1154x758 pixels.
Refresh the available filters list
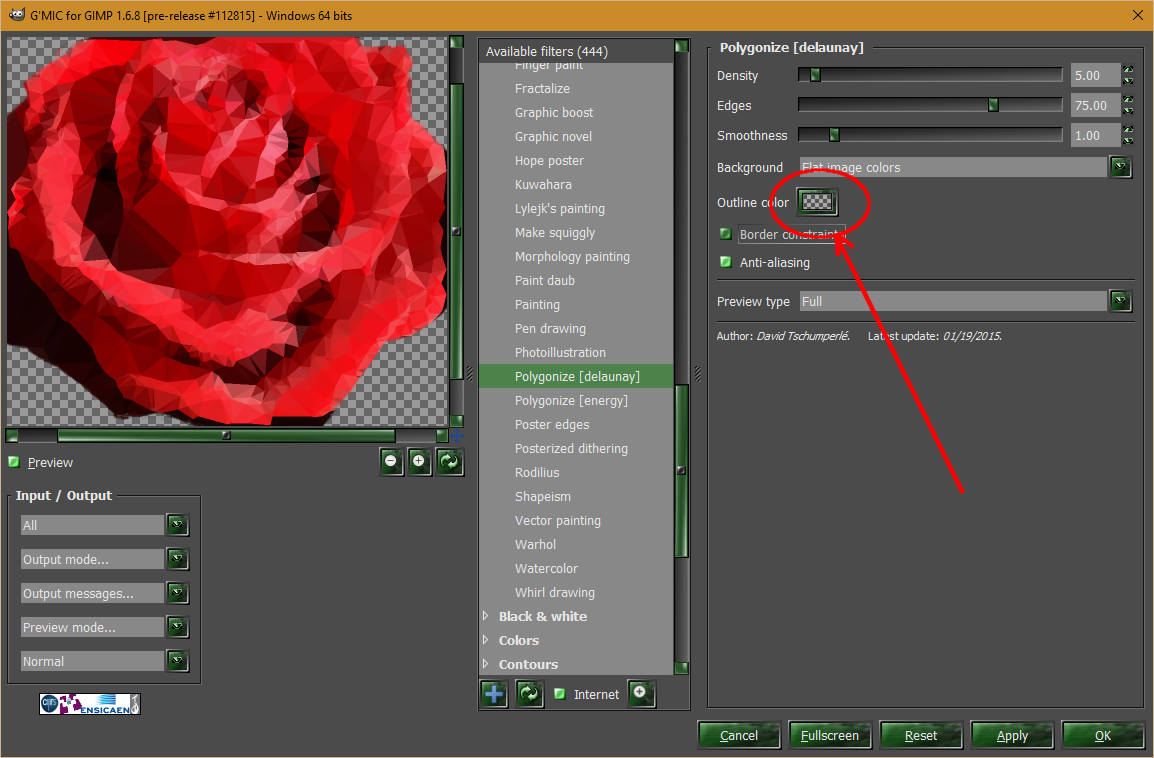tap(529, 694)
